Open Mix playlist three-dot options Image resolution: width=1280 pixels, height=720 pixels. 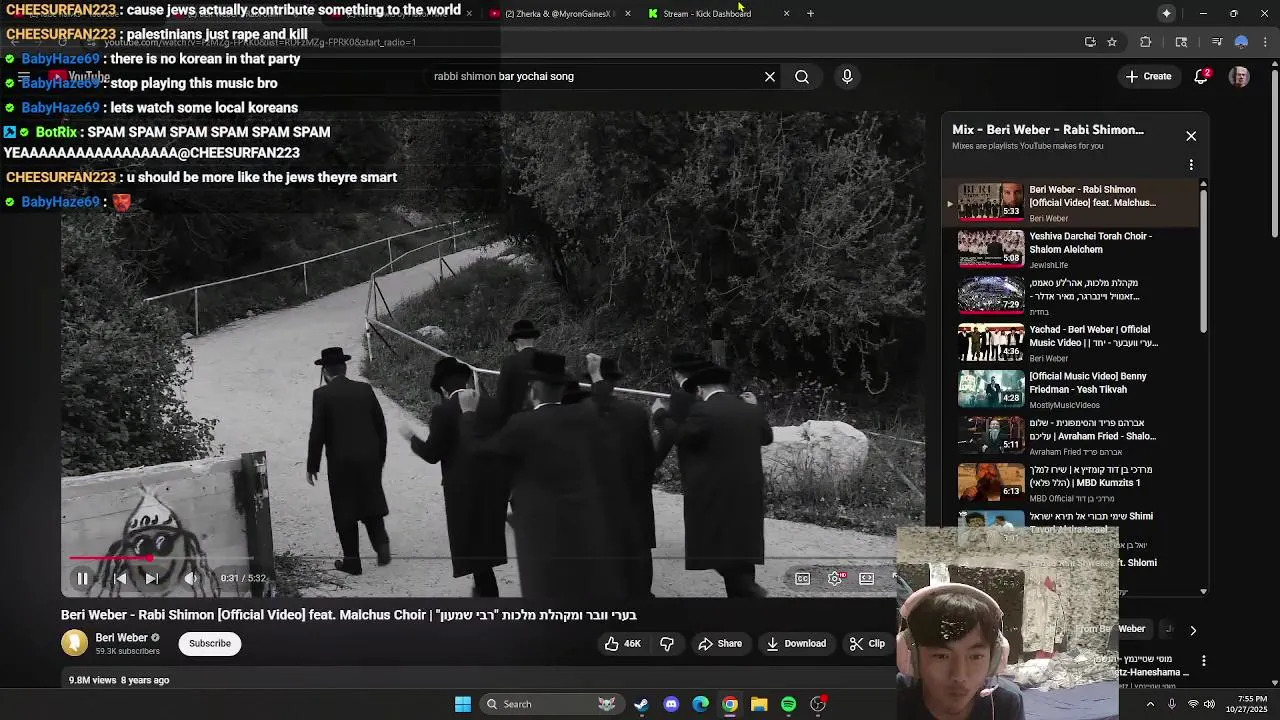click(x=1191, y=164)
